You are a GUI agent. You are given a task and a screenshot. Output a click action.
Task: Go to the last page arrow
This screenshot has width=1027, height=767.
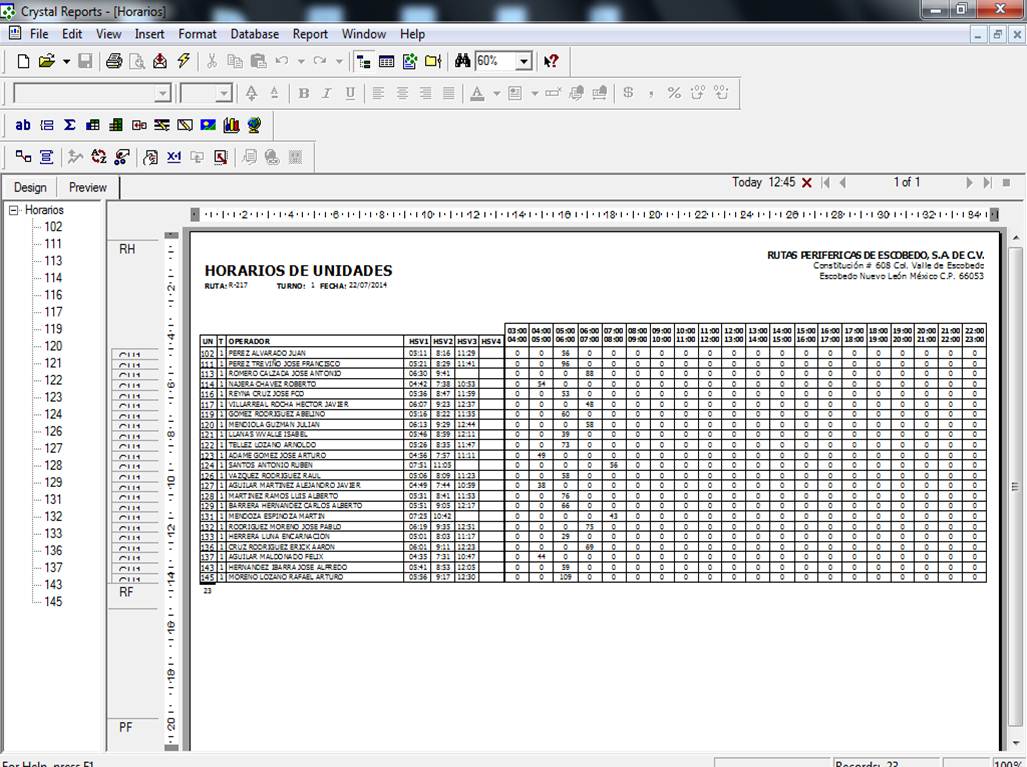coord(987,183)
